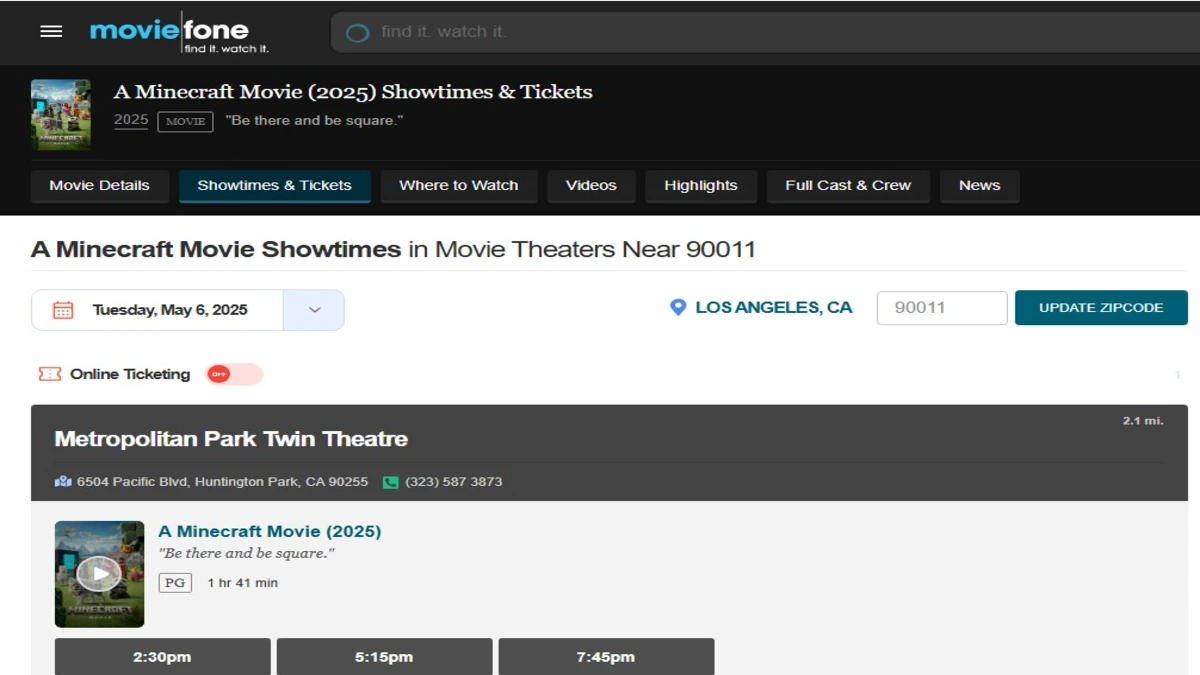1200x675 pixels.
Task: Click the 6504 Pacific Blvd address link
Action: pos(222,482)
